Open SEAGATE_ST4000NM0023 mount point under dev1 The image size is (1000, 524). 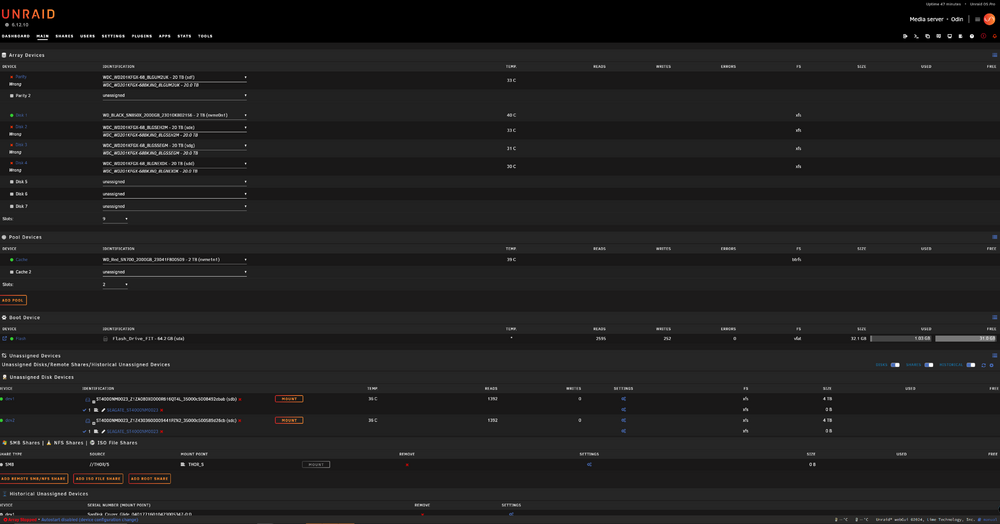tap(133, 410)
